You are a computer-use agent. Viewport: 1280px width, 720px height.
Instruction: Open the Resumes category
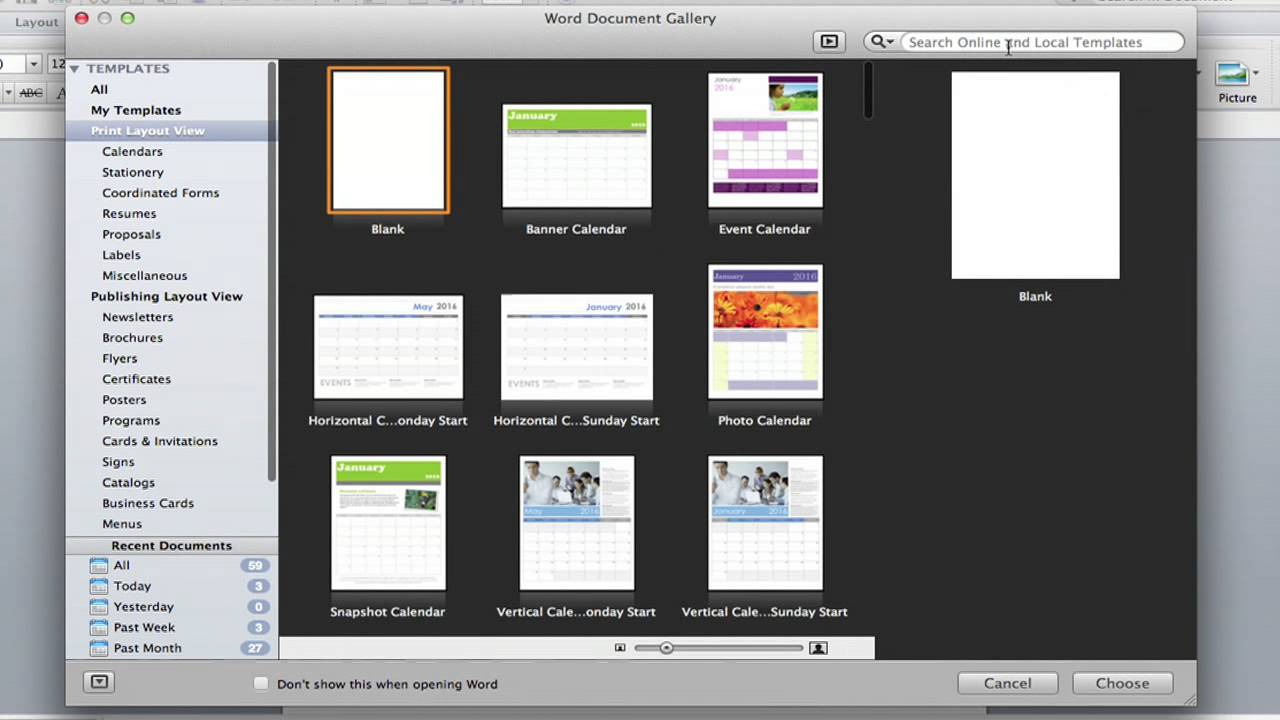(x=129, y=213)
